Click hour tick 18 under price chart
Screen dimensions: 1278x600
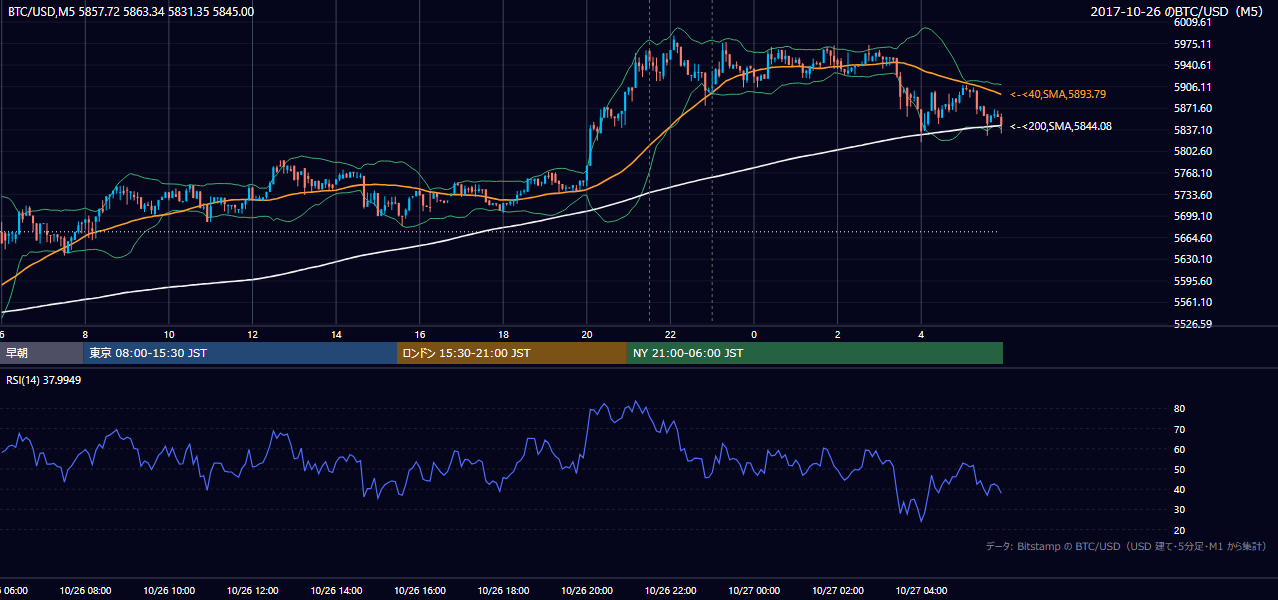point(503,335)
